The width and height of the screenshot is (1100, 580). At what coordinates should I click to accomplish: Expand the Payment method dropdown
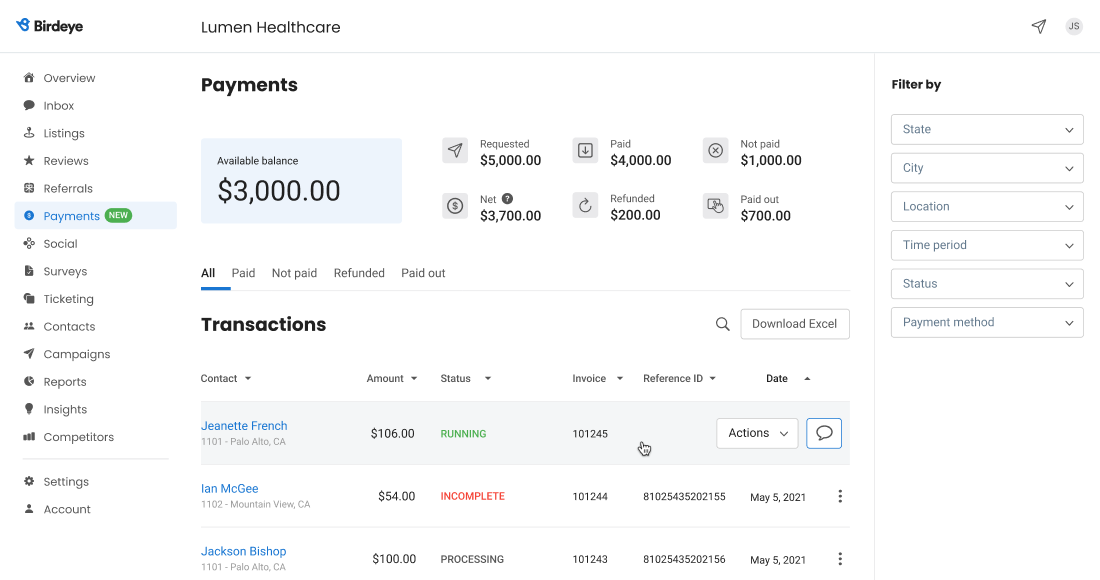(x=987, y=322)
